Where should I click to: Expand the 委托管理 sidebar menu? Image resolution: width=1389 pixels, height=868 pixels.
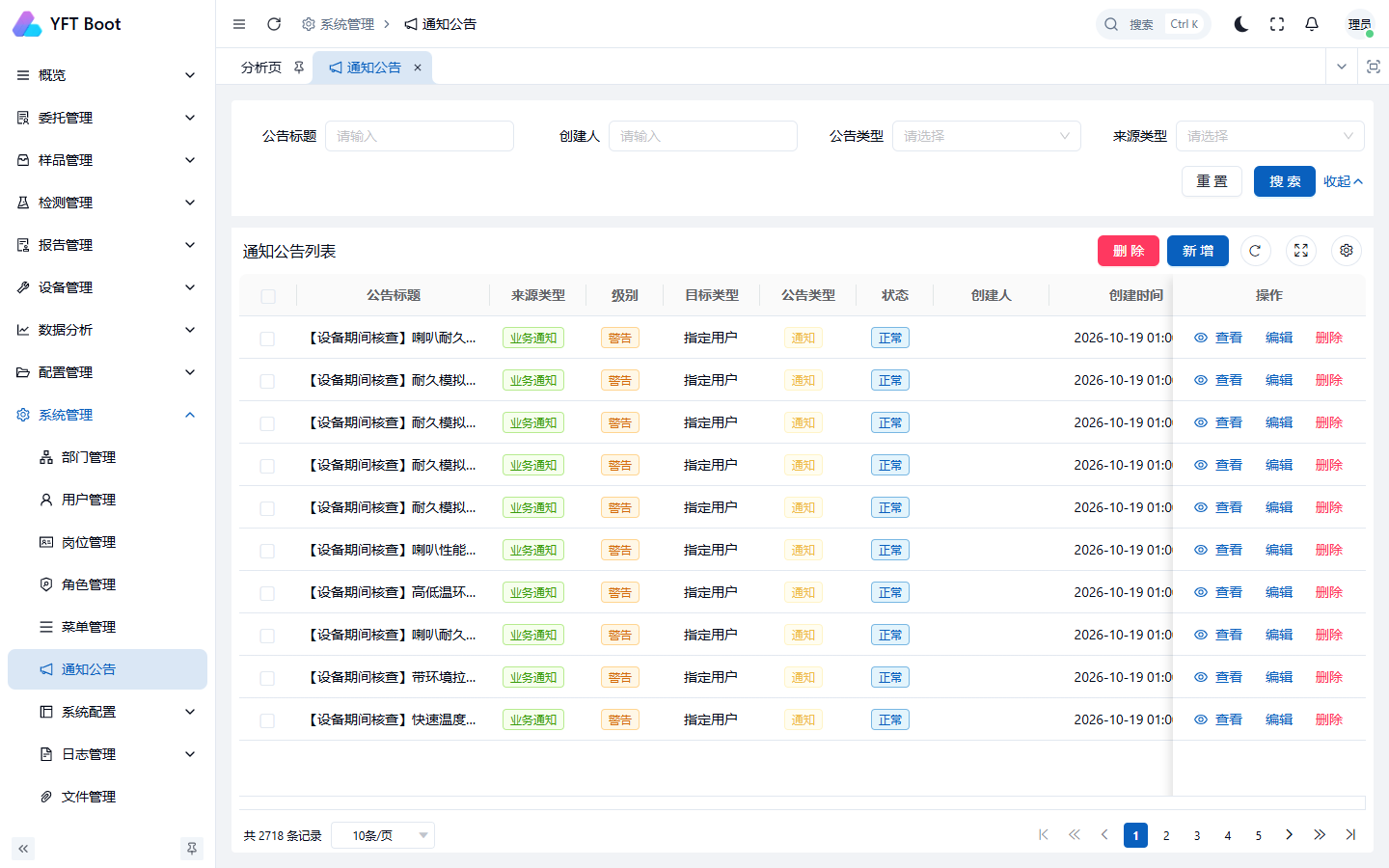pos(107,118)
